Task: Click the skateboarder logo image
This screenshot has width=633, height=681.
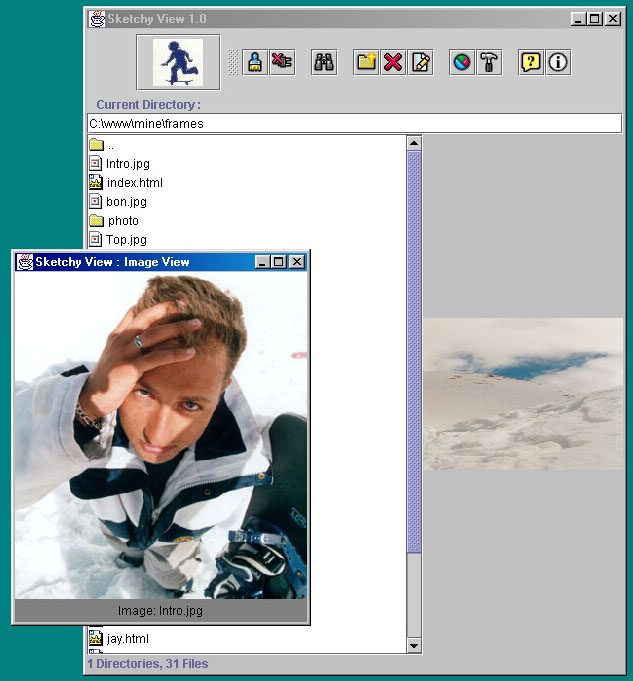Action: click(178, 62)
